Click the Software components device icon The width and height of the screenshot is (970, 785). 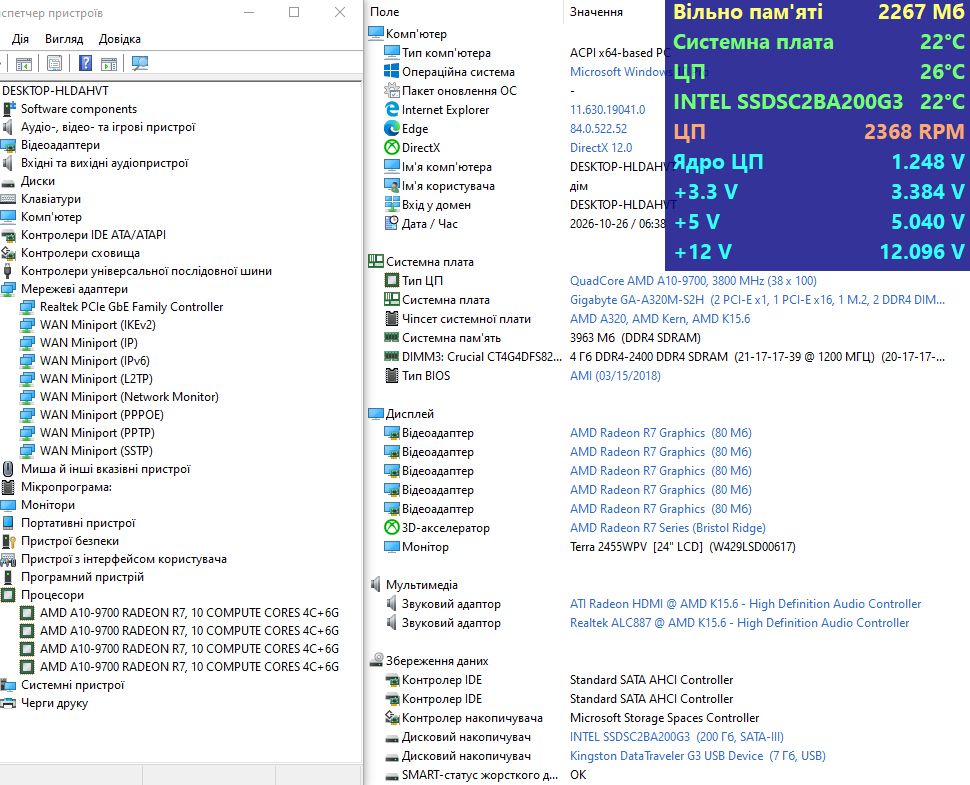(9, 109)
